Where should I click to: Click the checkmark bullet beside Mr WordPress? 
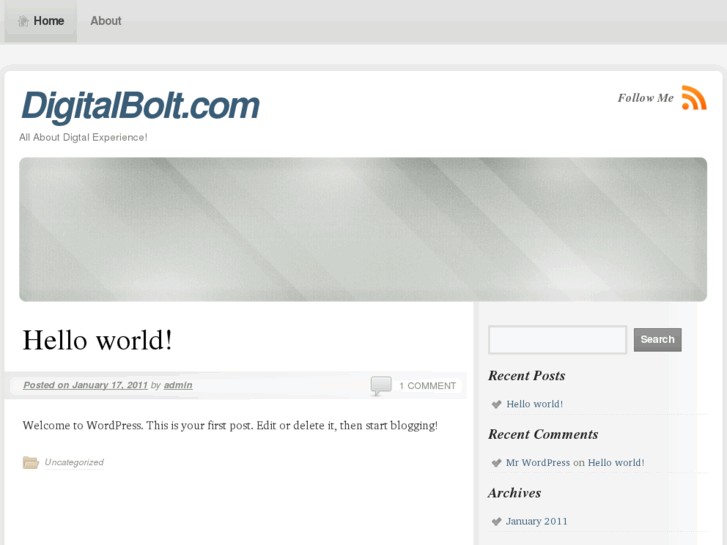(x=496, y=463)
